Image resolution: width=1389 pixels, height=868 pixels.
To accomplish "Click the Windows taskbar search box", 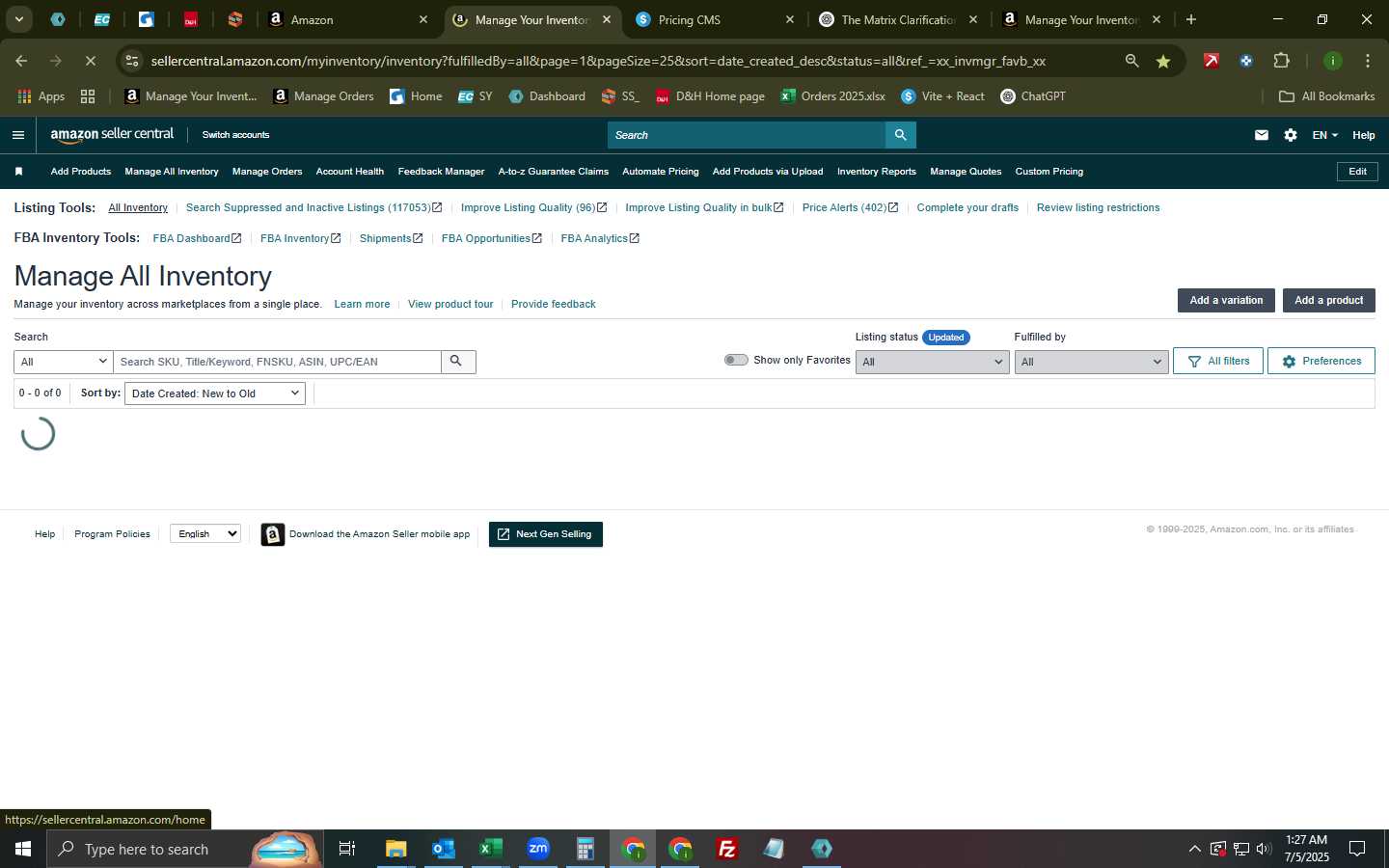I will coord(184,849).
